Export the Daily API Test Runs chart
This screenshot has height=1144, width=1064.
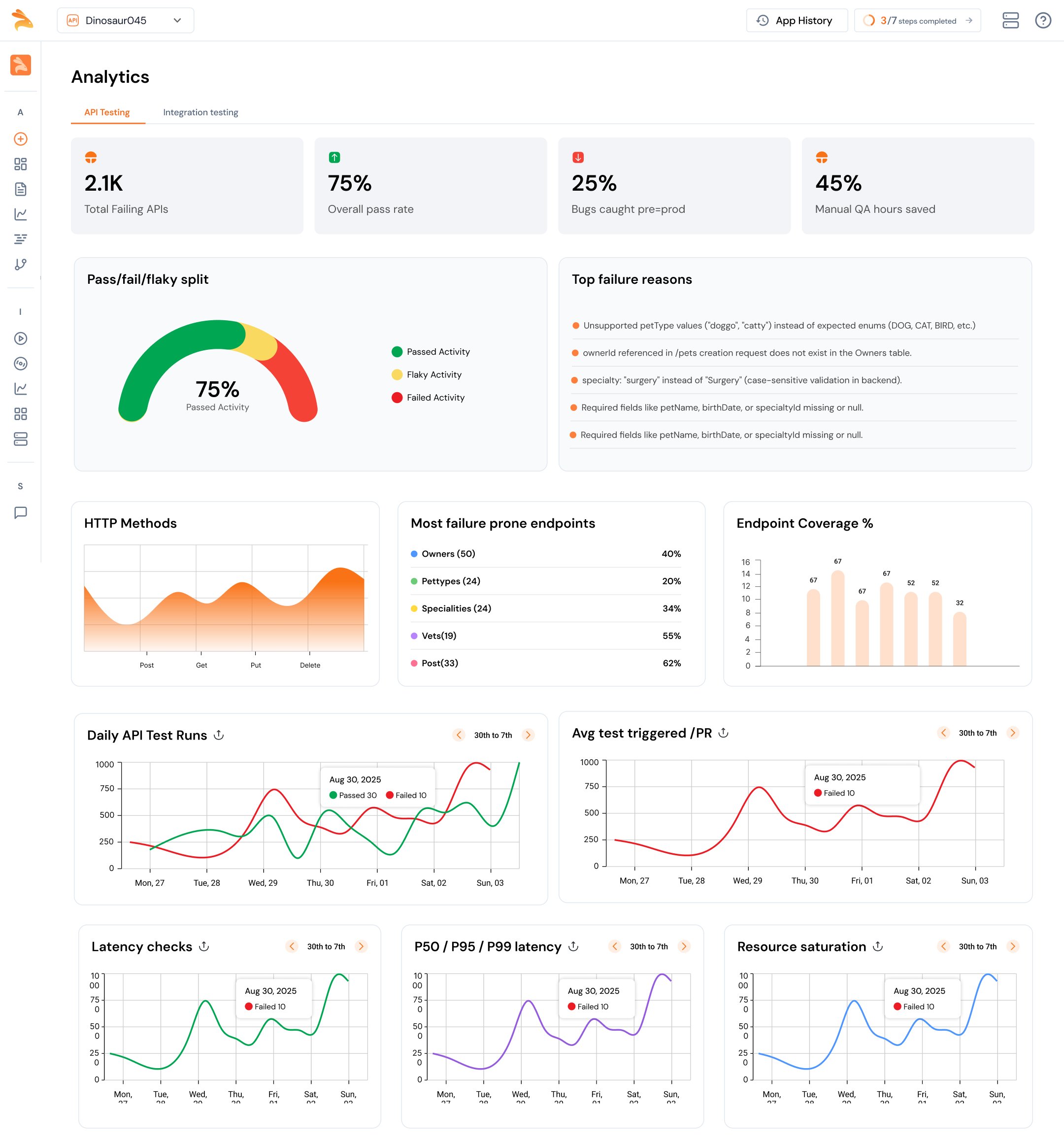coord(219,735)
